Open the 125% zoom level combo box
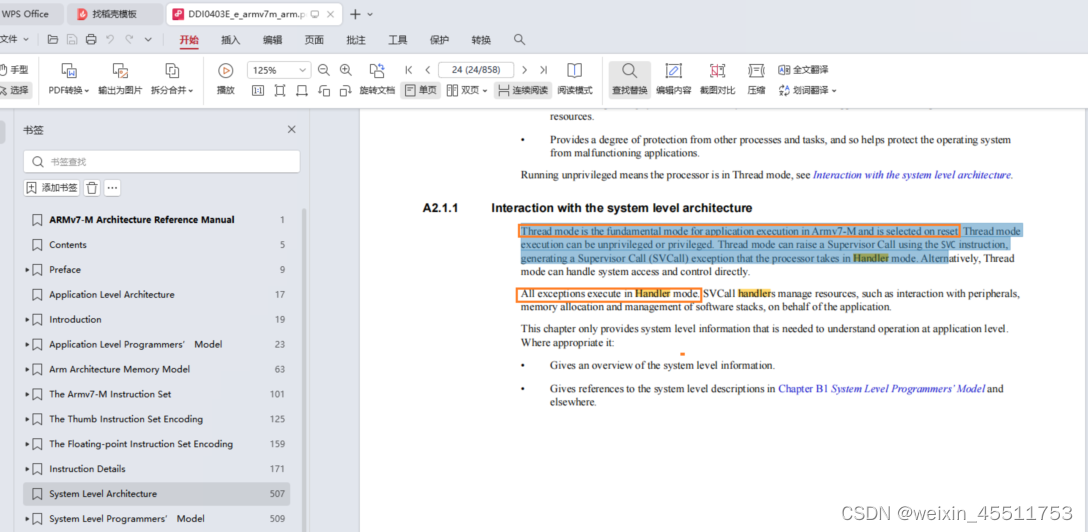 [279, 70]
